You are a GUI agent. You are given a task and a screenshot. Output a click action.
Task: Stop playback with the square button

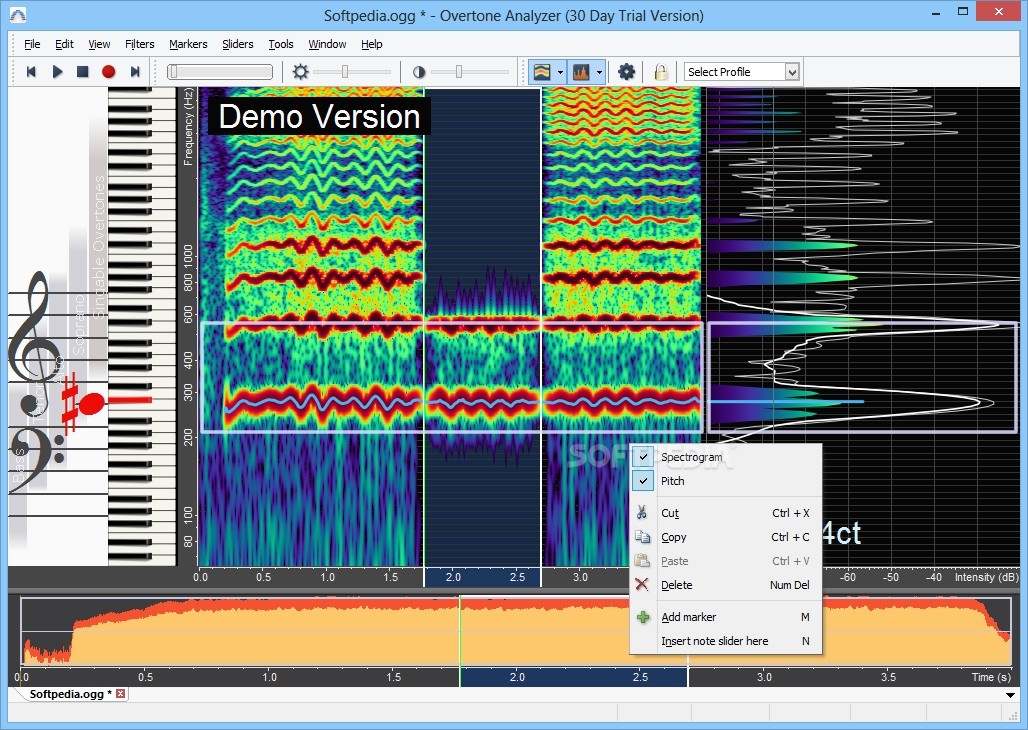pos(83,71)
